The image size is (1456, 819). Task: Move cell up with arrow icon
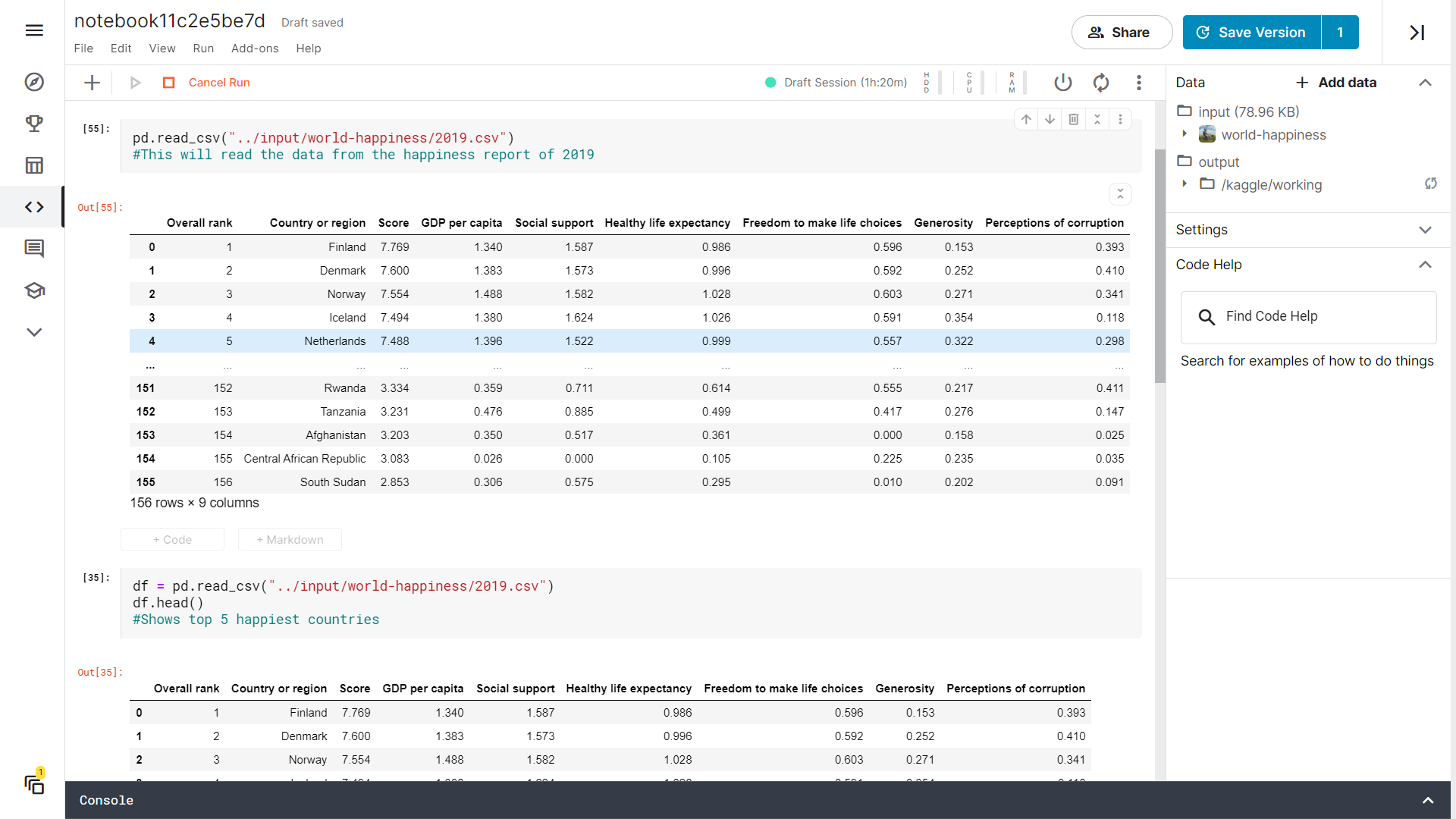click(x=1026, y=119)
